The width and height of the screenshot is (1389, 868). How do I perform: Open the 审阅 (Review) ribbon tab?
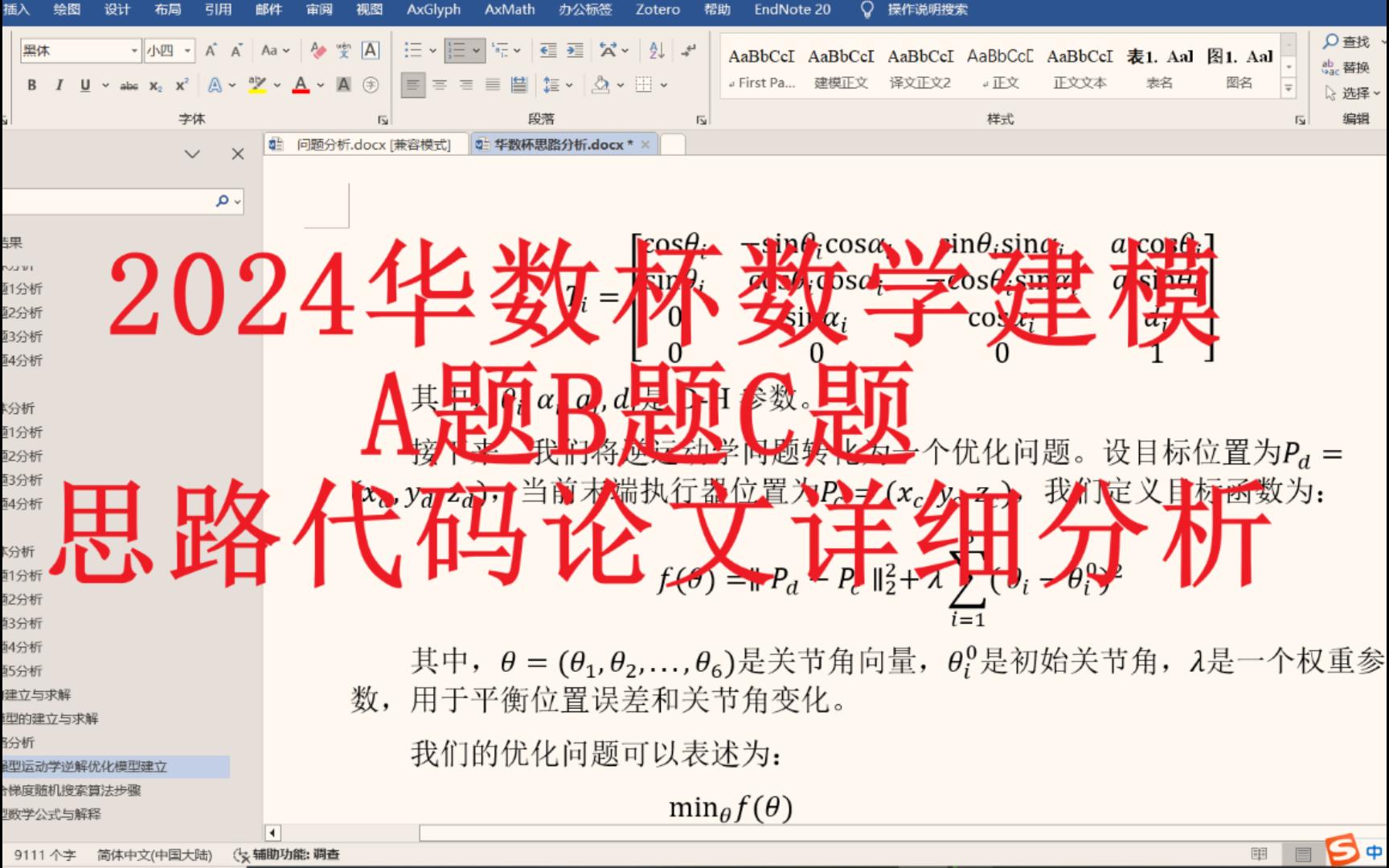click(x=319, y=10)
